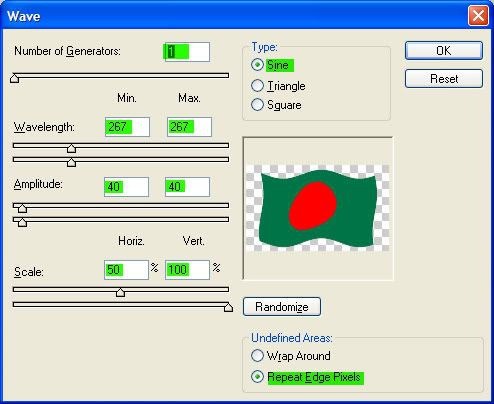Click the Wavelength Min input field
This screenshot has height=404, width=494.
coord(127,127)
